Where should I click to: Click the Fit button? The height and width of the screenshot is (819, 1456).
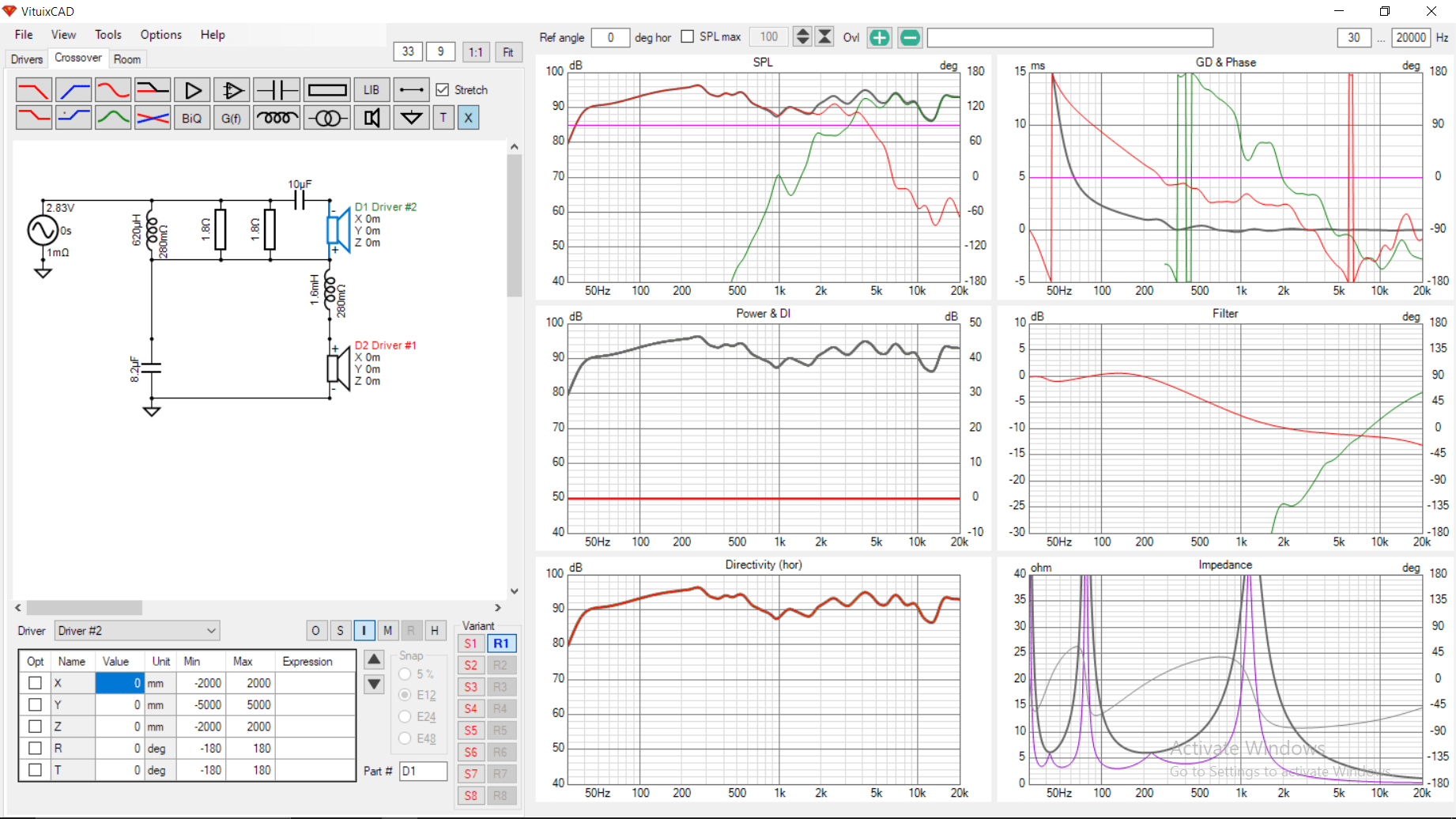point(508,52)
